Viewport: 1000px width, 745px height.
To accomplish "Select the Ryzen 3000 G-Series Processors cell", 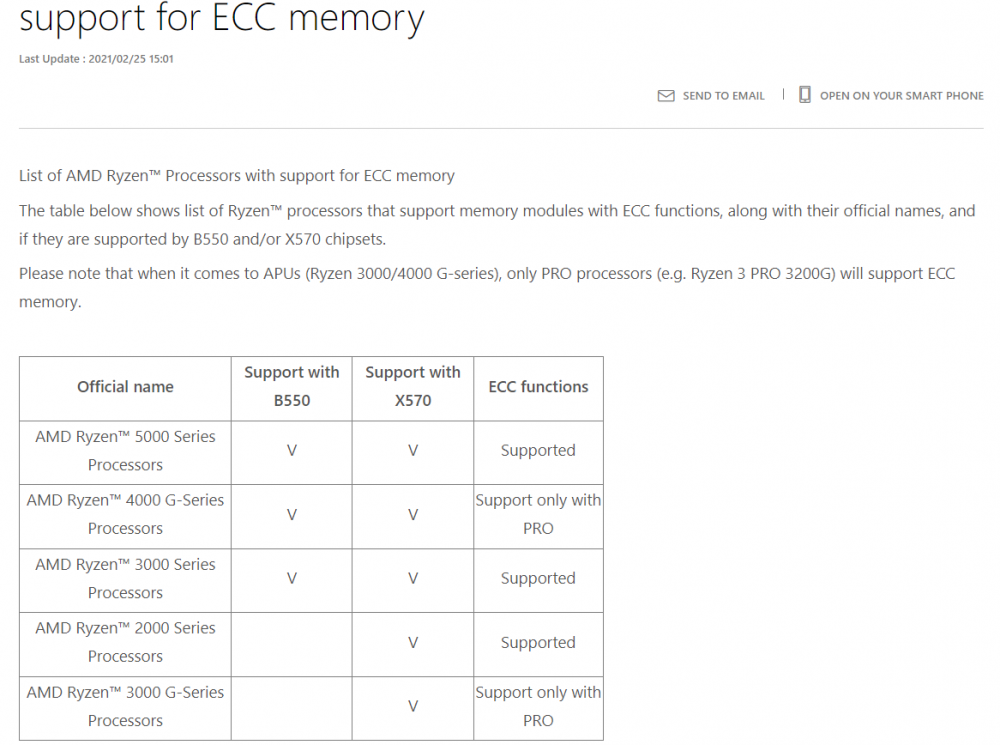I will (125, 707).
